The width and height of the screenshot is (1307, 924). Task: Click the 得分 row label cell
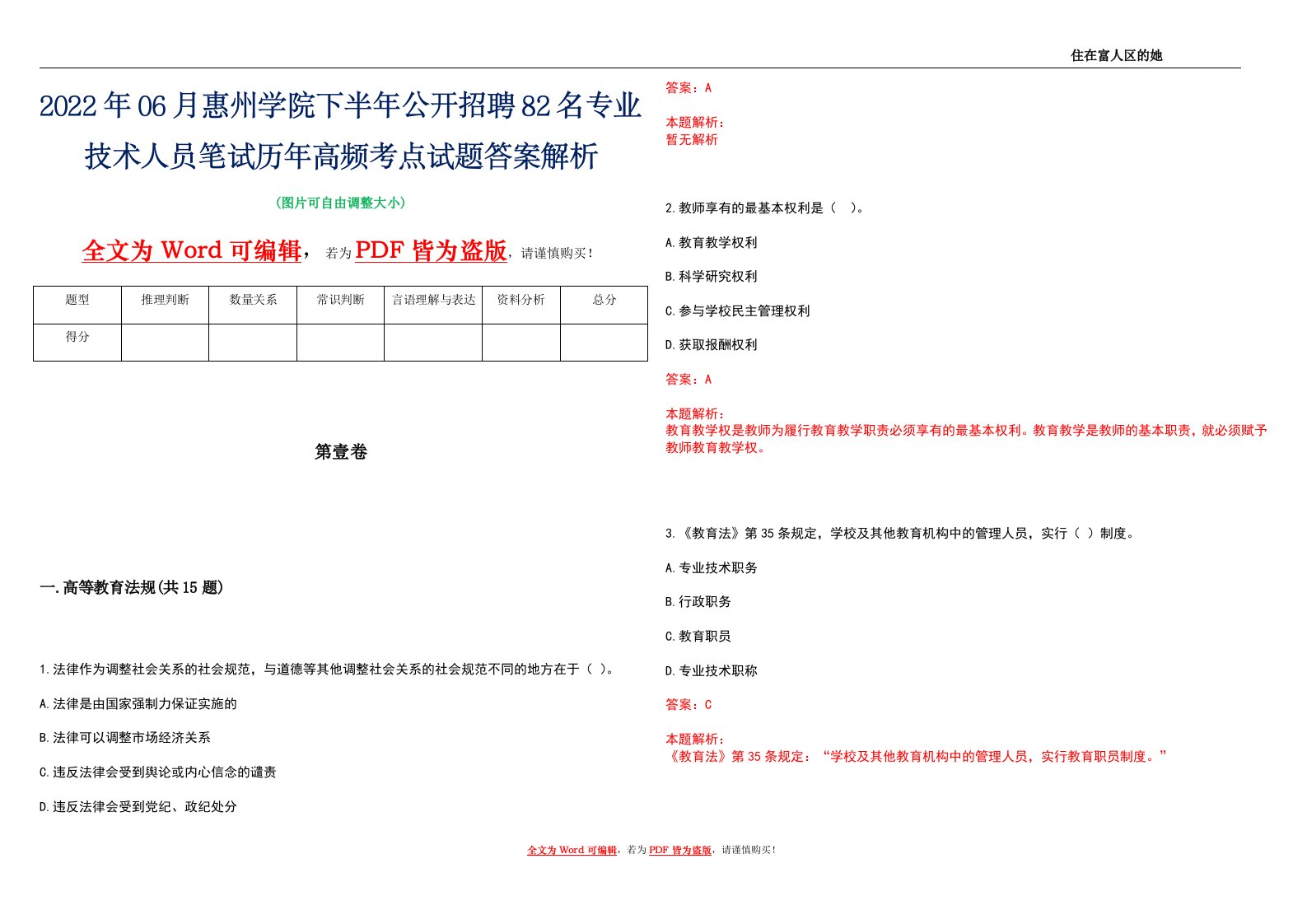pos(77,342)
